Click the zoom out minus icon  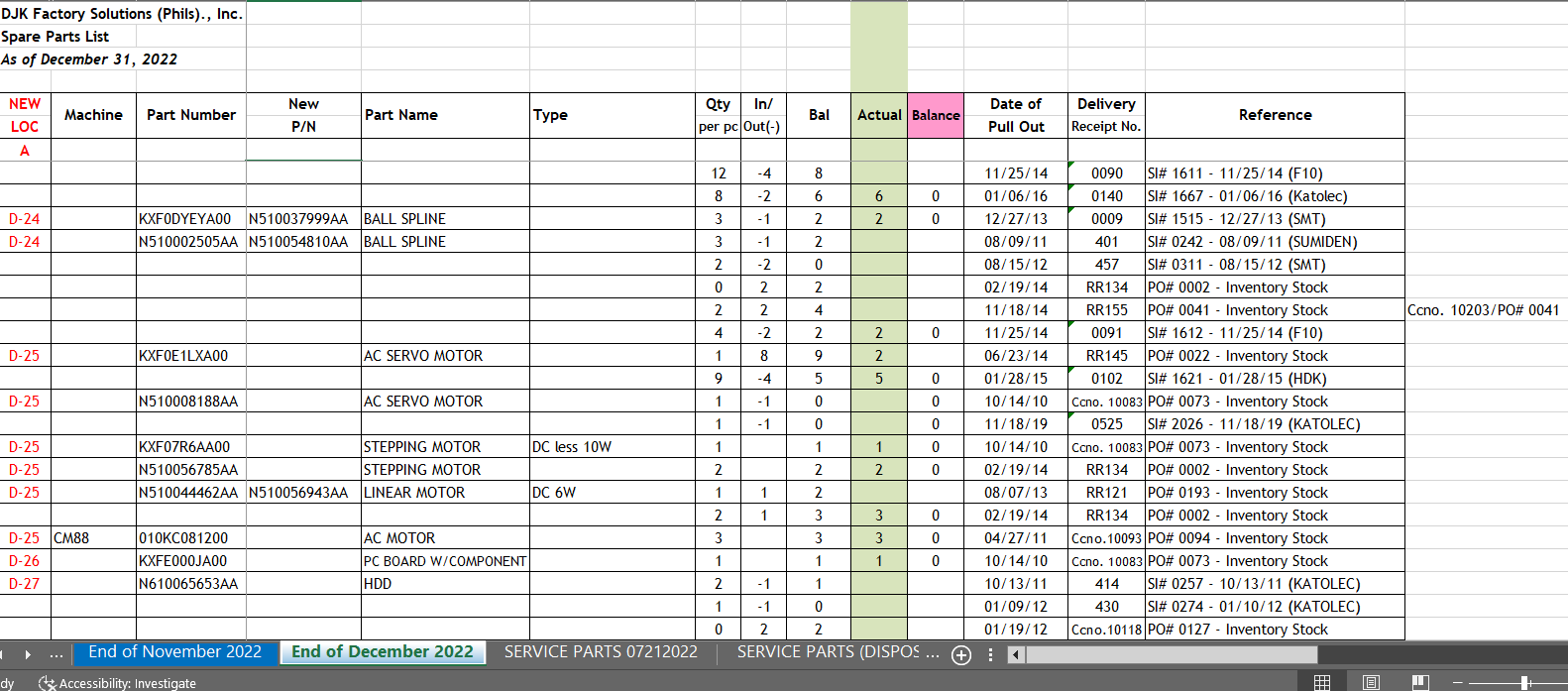[x=1458, y=682]
